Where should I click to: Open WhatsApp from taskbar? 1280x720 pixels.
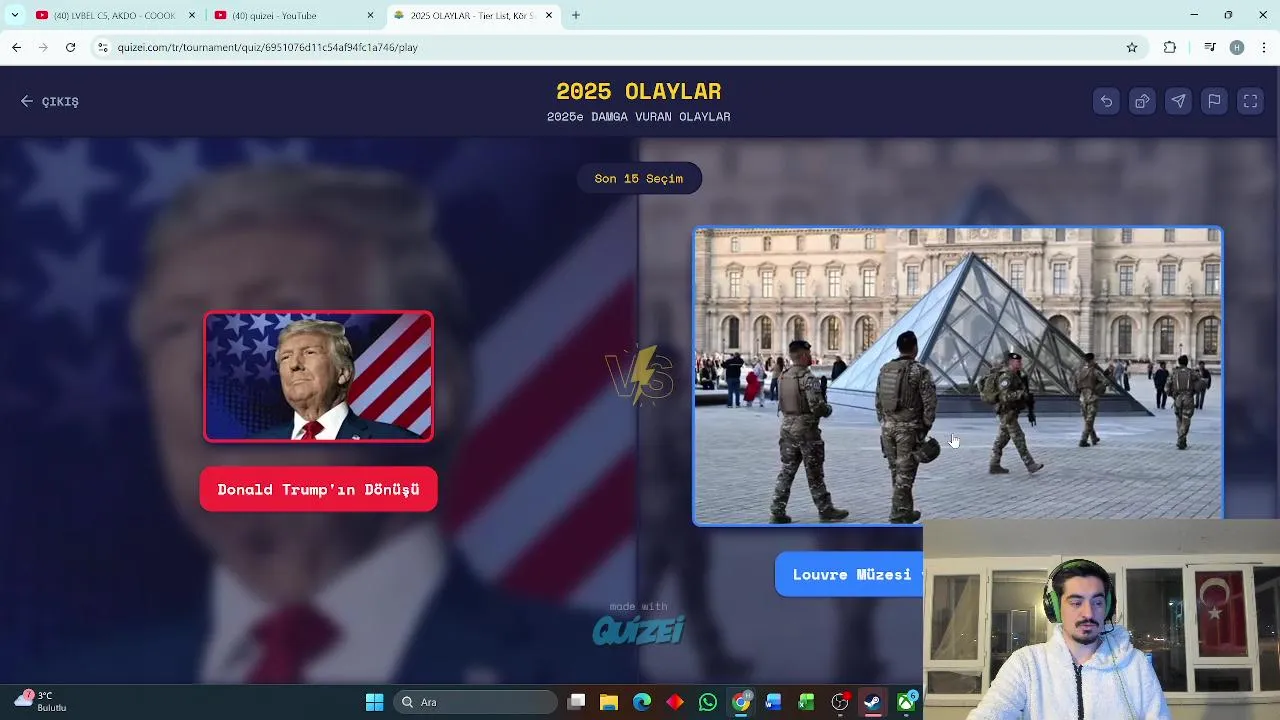[x=708, y=702]
